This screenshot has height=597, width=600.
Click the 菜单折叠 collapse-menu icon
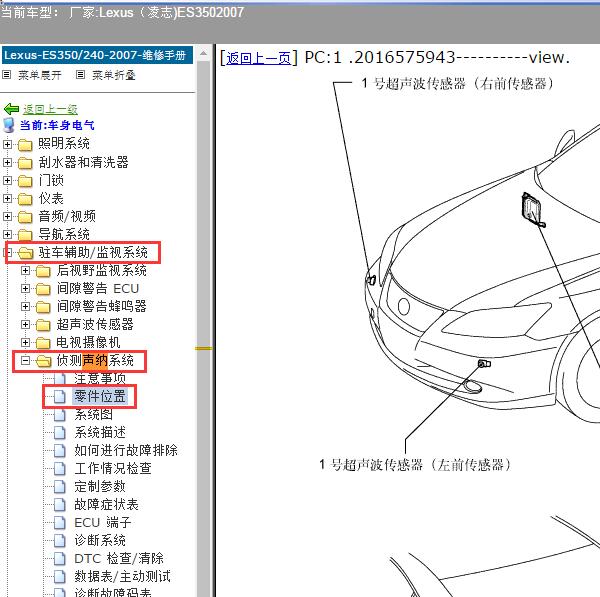click(80, 74)
